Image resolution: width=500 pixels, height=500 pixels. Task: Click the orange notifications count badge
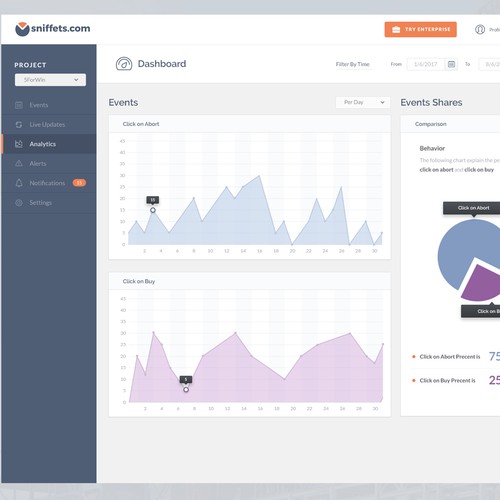(79, 183)
